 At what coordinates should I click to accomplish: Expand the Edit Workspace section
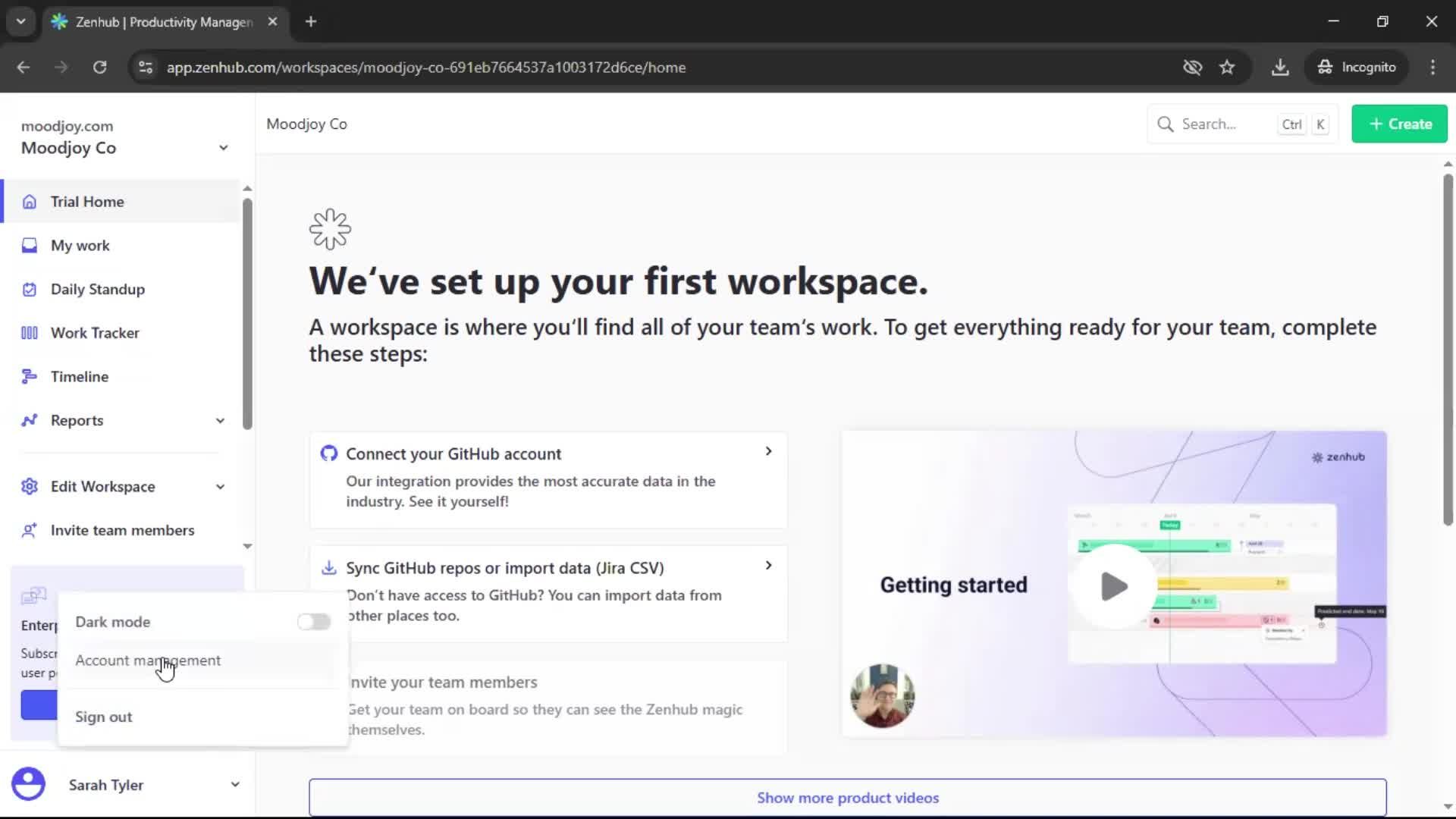[220, 486]
